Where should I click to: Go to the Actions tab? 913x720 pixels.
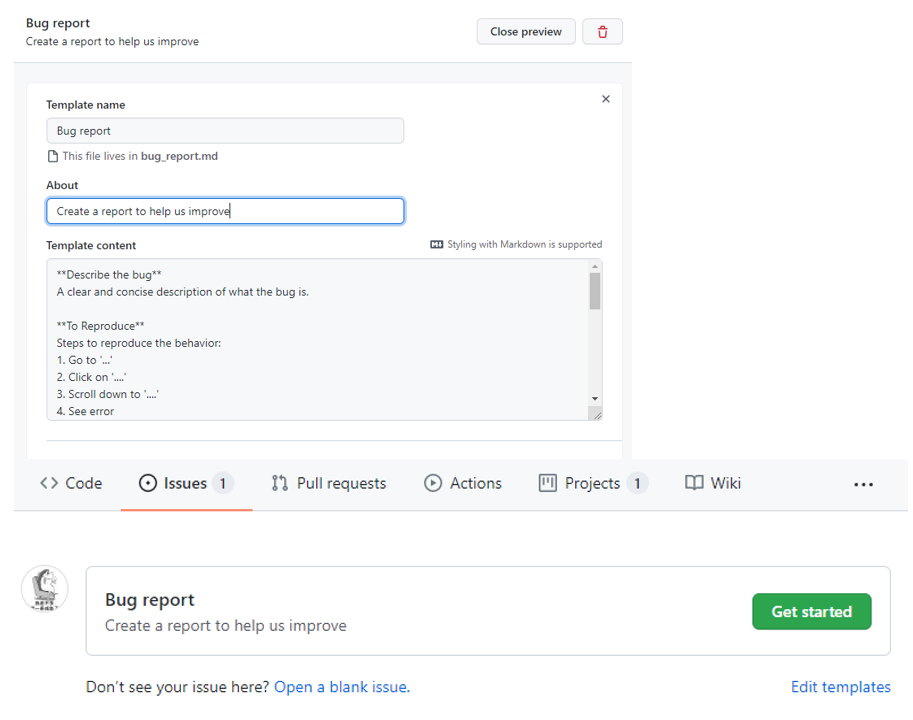coord(463,483)
